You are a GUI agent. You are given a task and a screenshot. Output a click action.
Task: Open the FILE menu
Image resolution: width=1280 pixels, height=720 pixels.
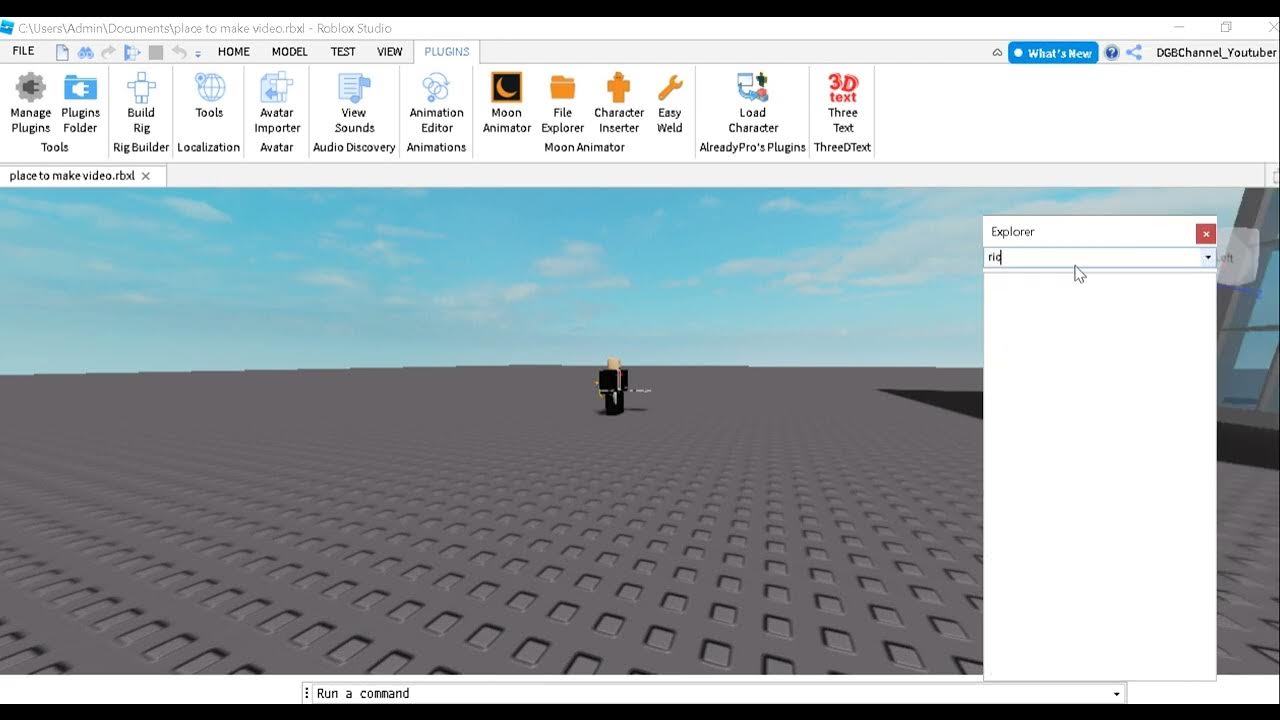point(23,51)
